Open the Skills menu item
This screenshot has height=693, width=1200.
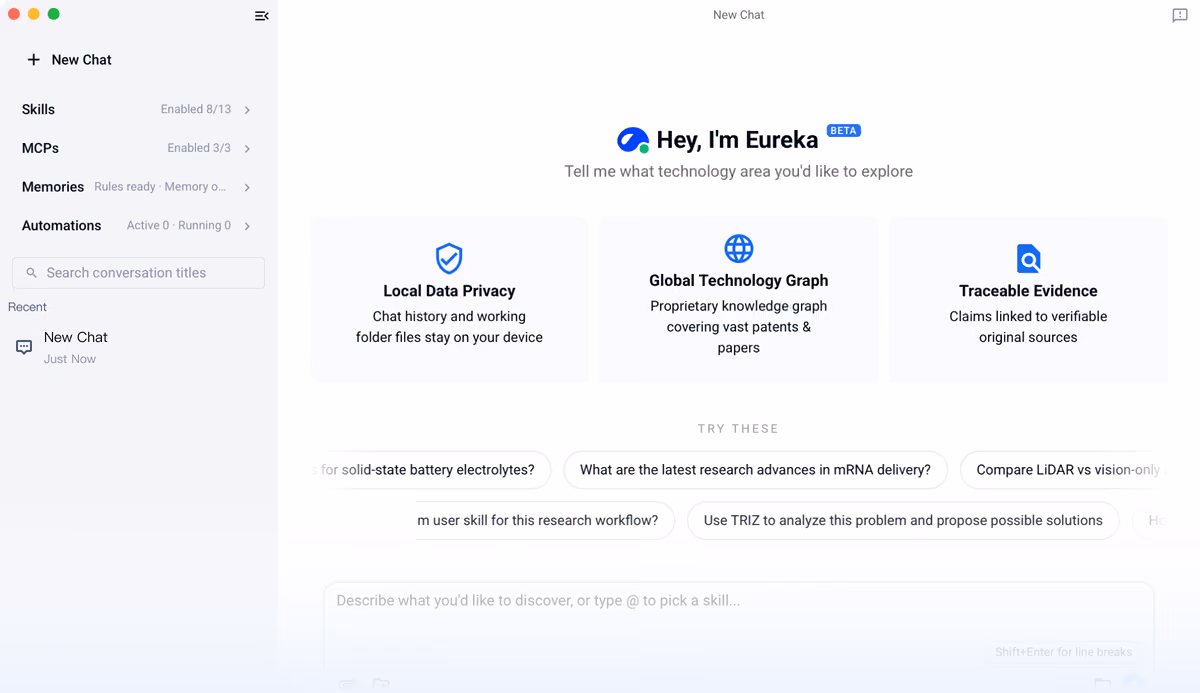[x=138, y=110]
